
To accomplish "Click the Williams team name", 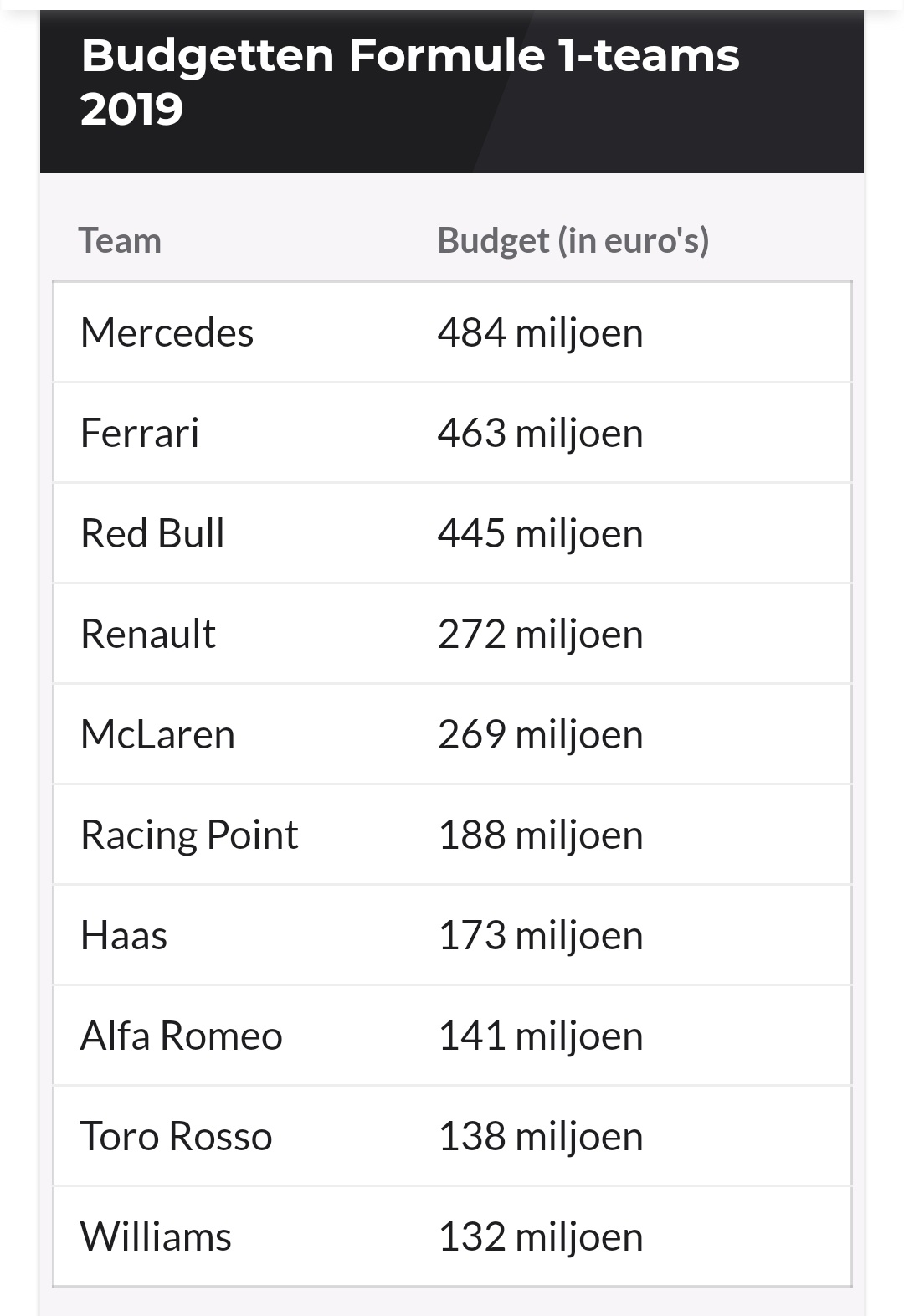I will pos(156,1237).
